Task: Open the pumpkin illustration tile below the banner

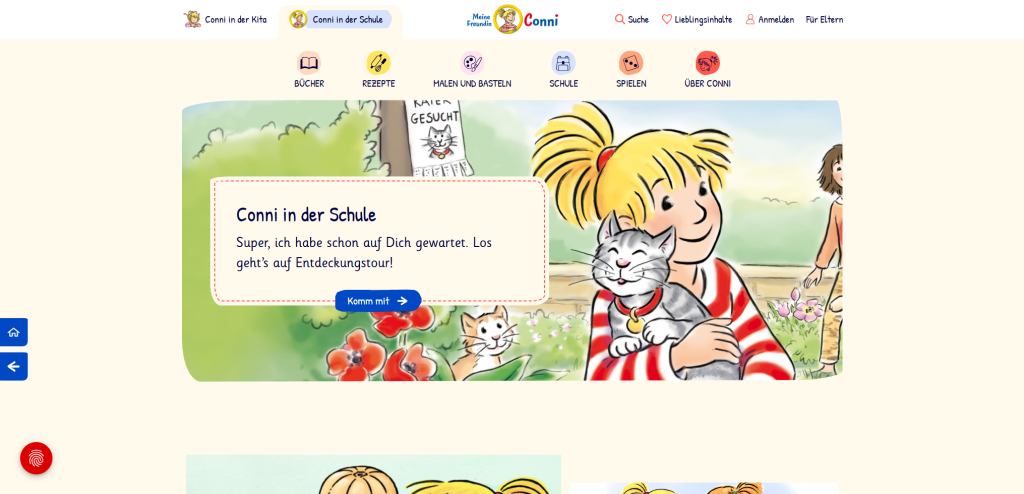Action: [x=374, y=474]
